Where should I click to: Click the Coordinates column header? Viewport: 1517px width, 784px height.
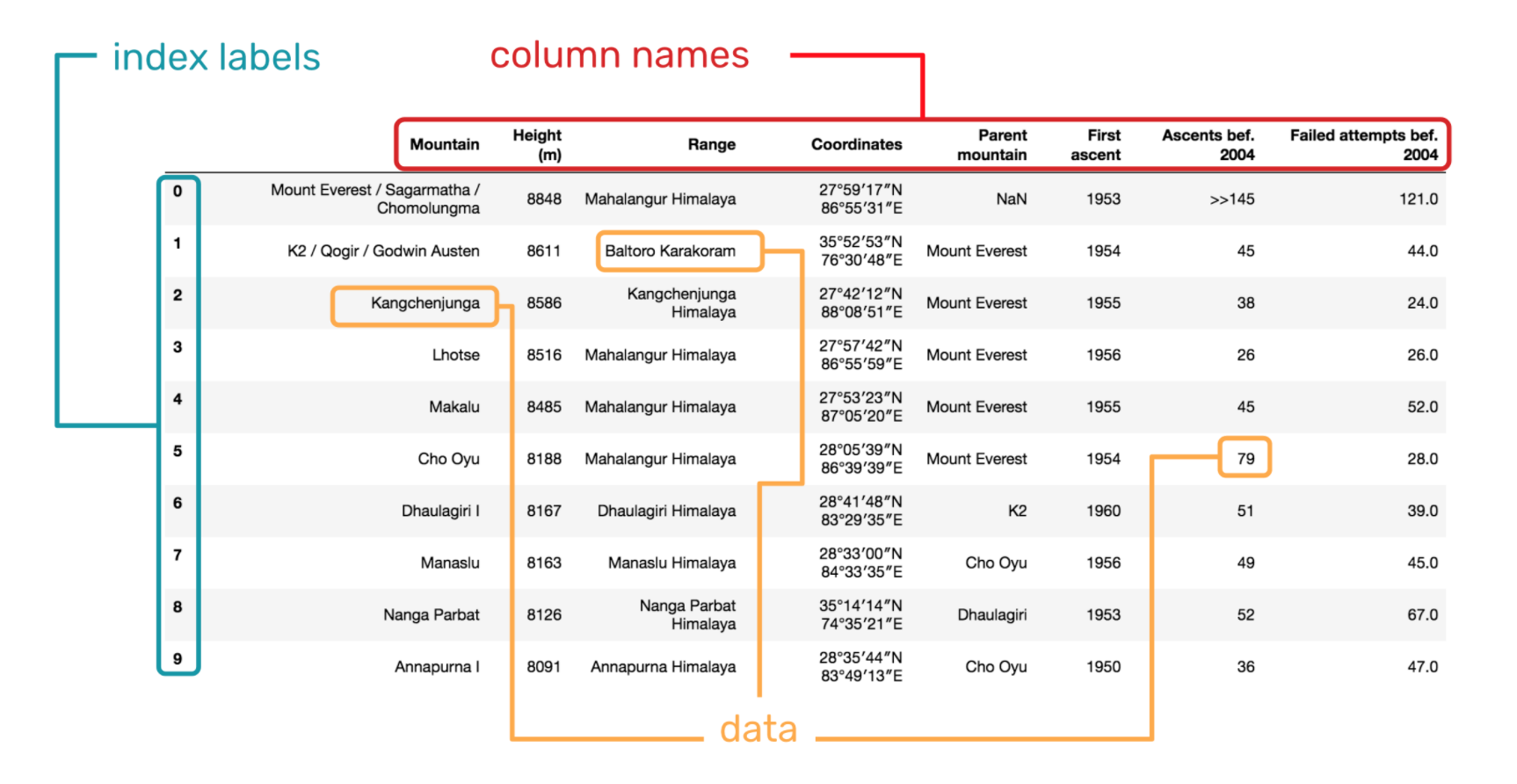click(856, 144)
